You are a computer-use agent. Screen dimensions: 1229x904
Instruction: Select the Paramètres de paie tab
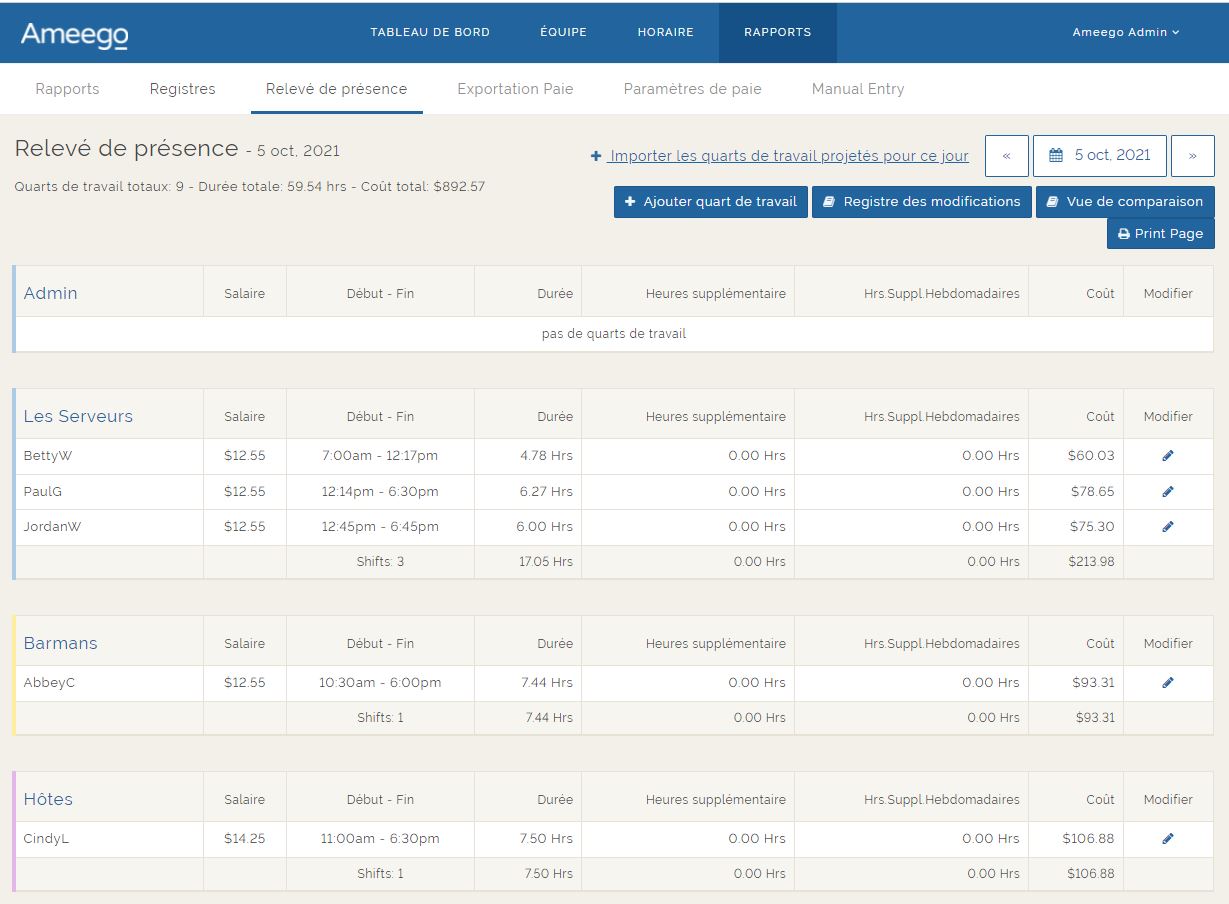point(692,89)
